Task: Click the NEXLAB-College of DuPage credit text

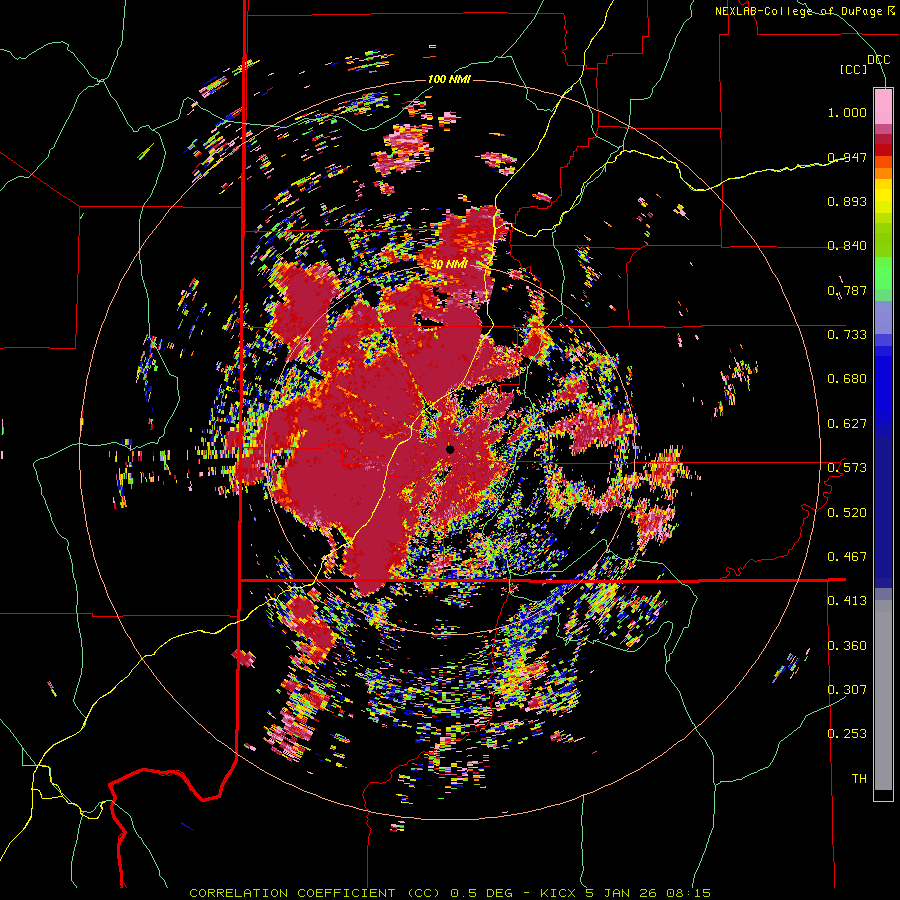Action: pyautogui.click(x=804, y=11)
